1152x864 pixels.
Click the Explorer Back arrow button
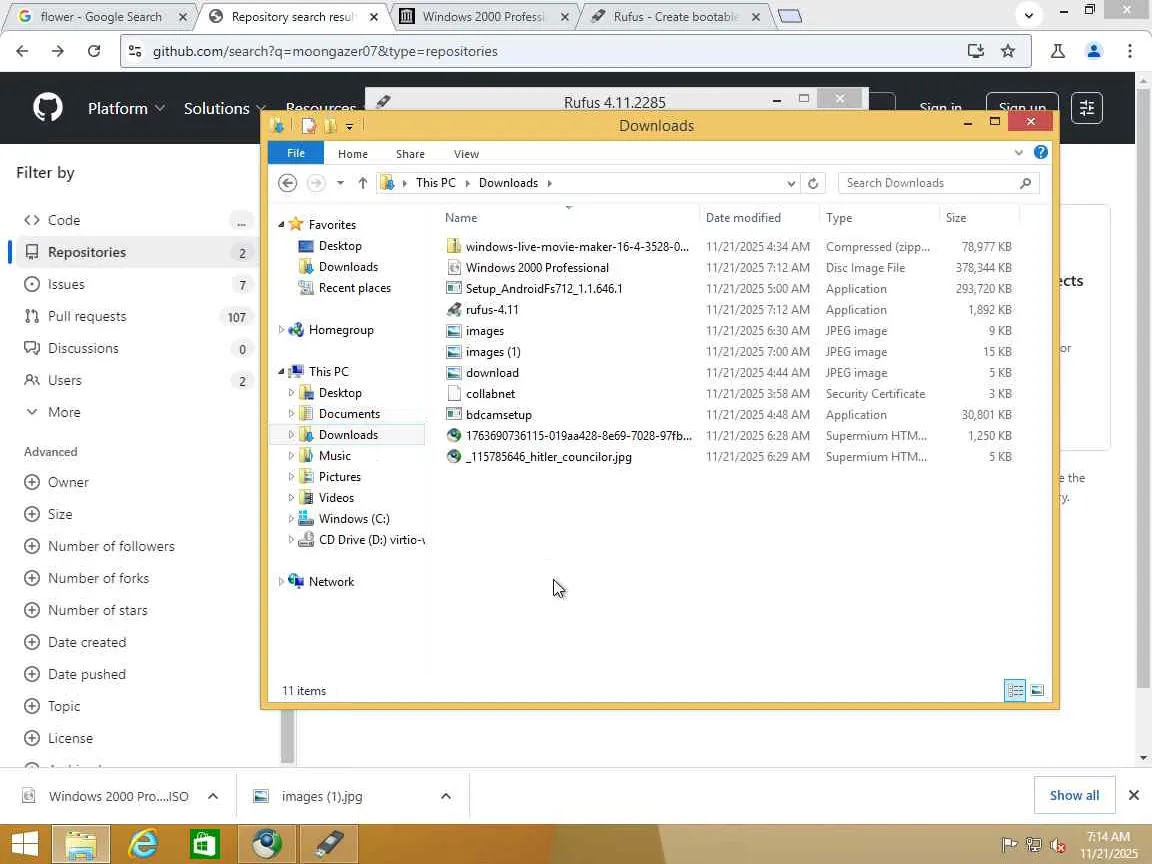click(287, 183)
